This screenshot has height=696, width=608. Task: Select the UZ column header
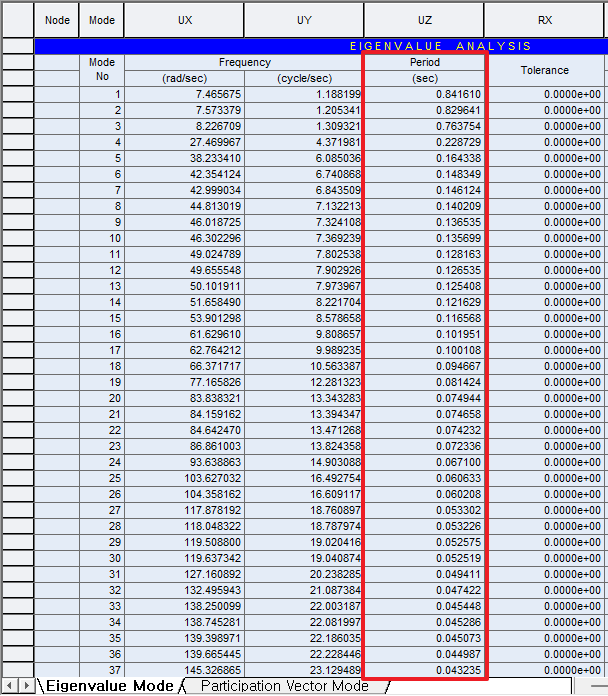pos(424,19)
